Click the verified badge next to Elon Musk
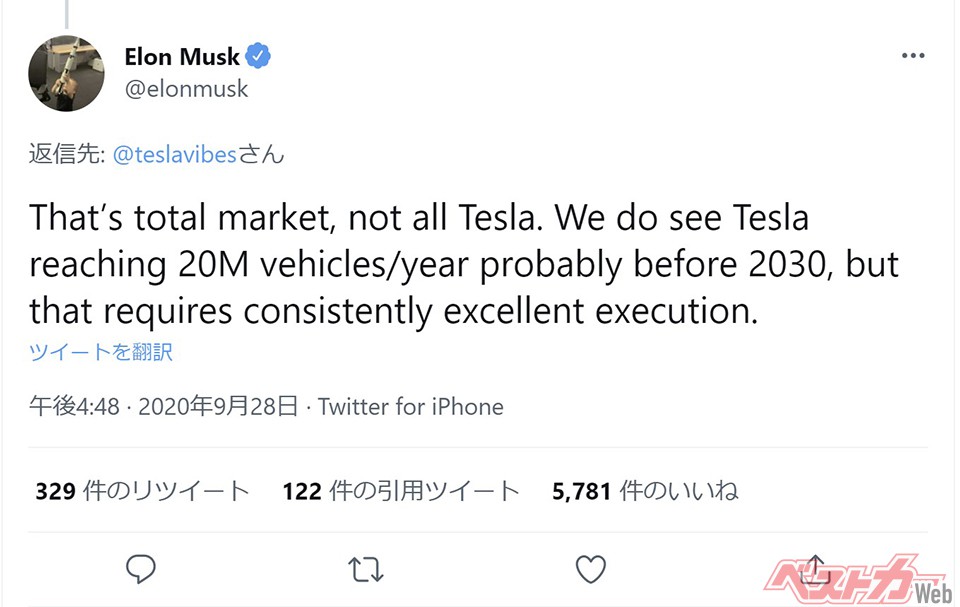 click(256, 56)
